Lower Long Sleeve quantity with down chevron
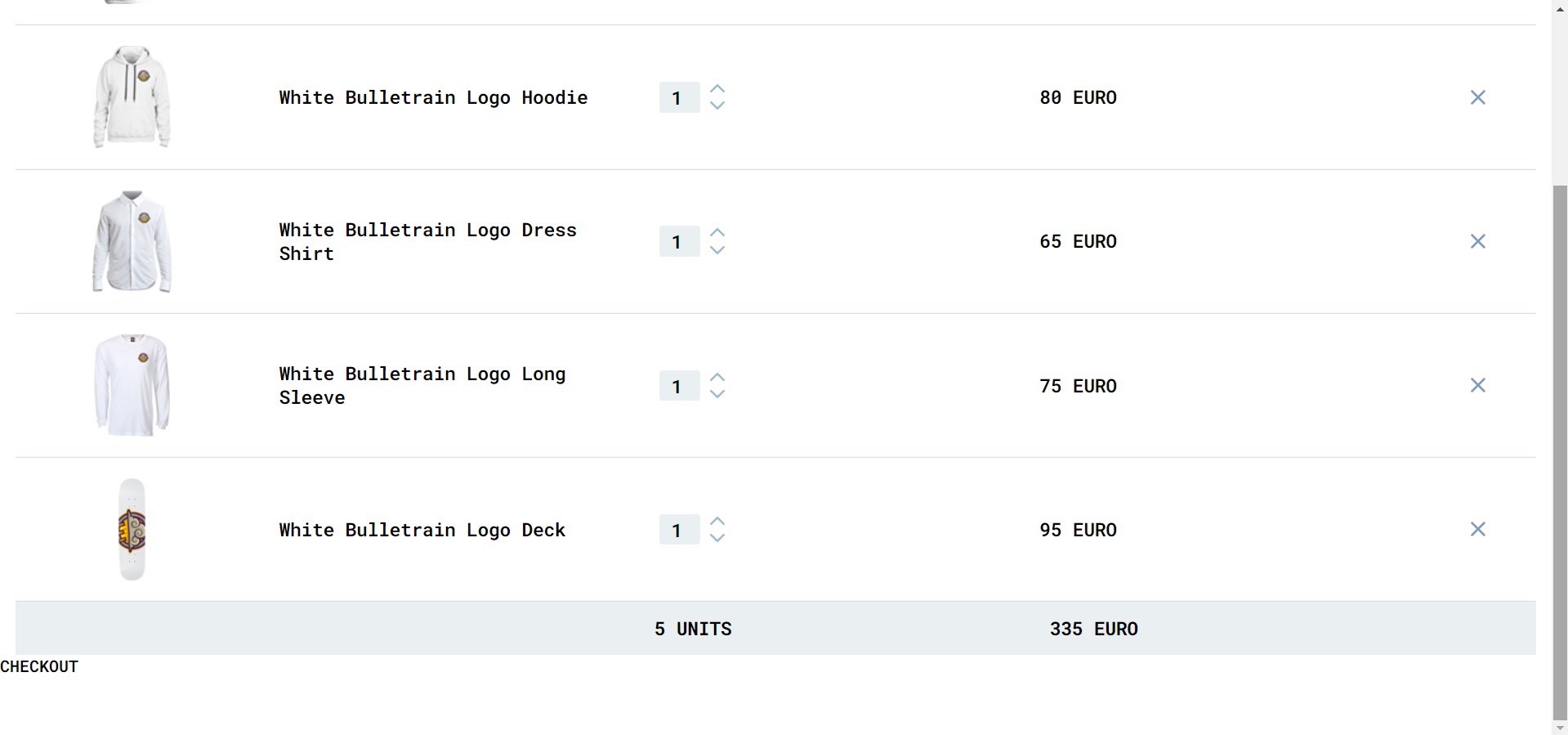 tap(717, 393)
